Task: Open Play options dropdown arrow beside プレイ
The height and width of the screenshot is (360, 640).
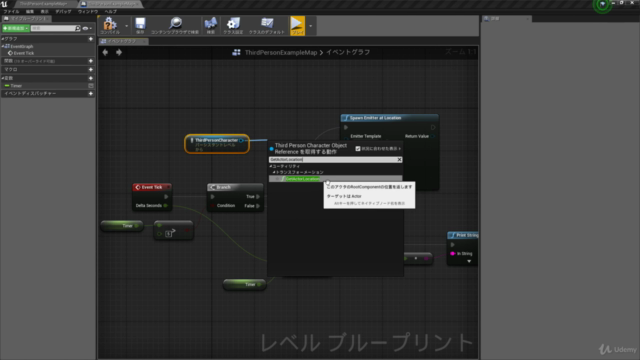Action: point(311,26)
